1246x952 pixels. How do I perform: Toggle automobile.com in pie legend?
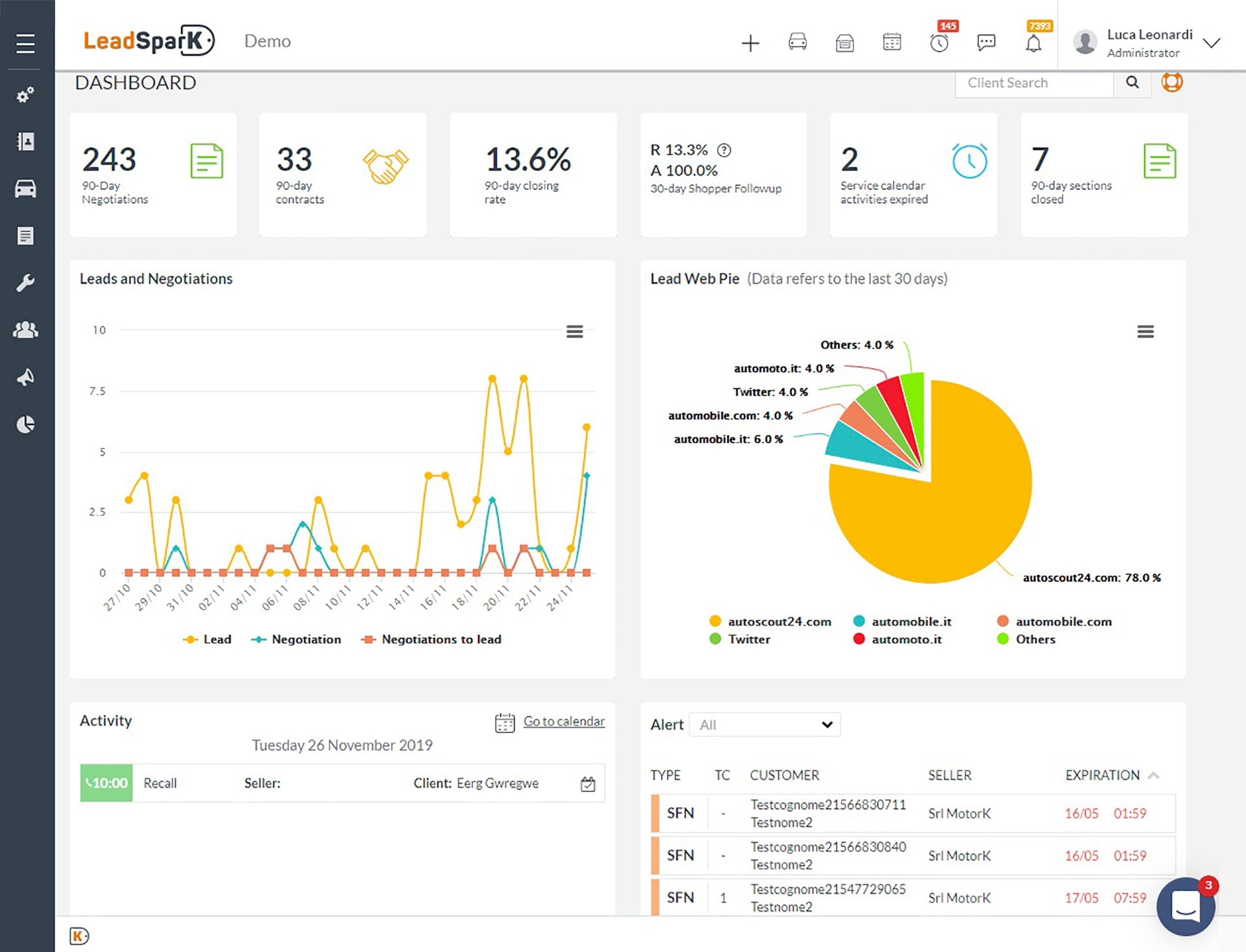[x=1055, y=621]
